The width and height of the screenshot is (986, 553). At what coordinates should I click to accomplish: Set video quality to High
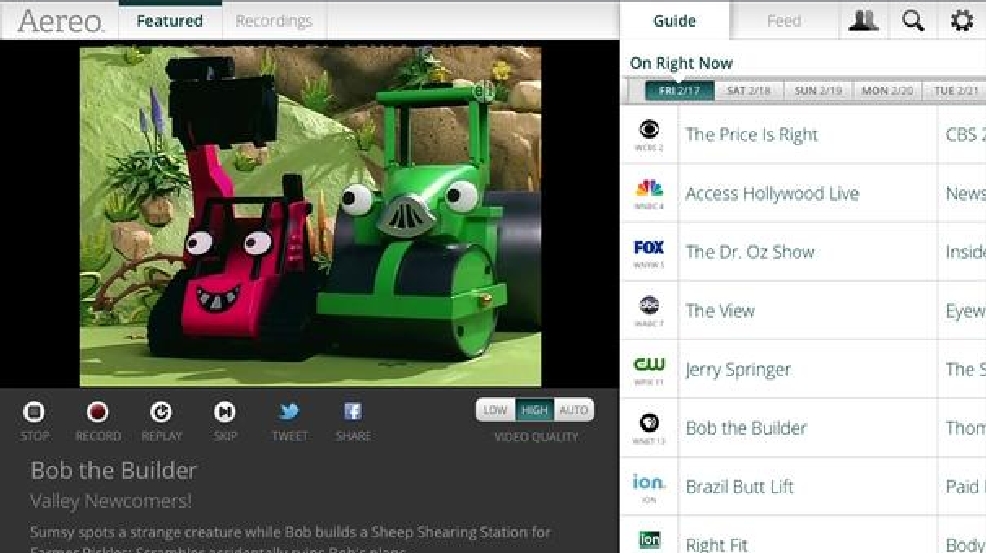pyautogui.click(x=535, y=410)
